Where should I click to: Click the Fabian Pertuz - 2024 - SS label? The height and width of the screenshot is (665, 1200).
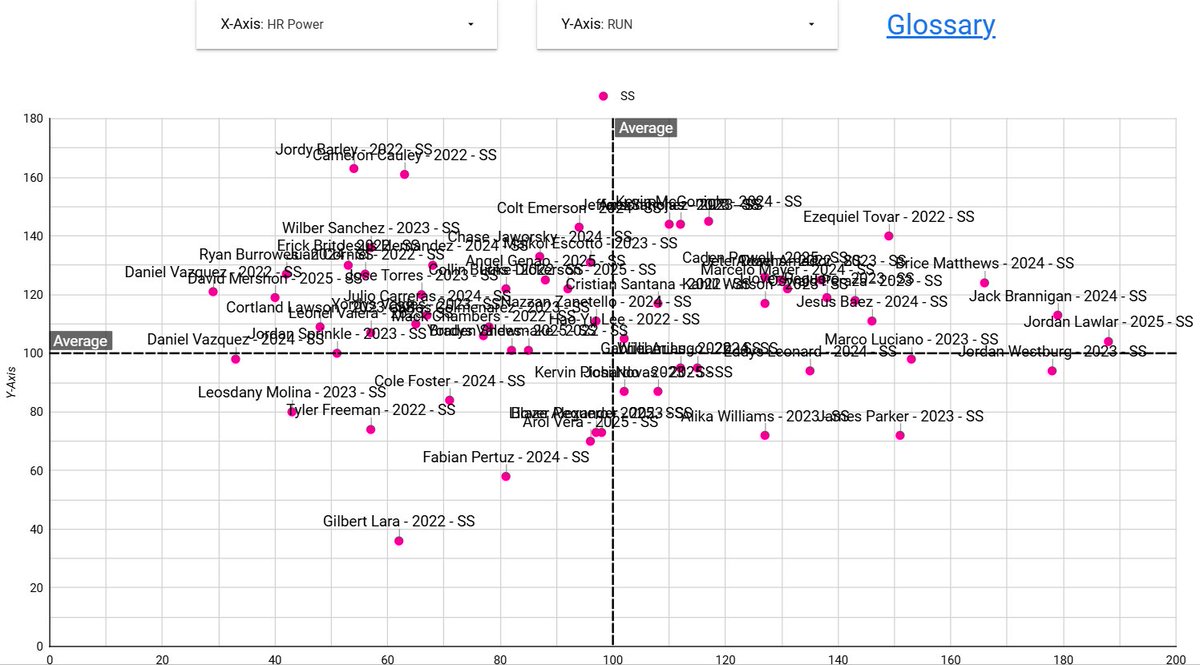tap(506, 457)
